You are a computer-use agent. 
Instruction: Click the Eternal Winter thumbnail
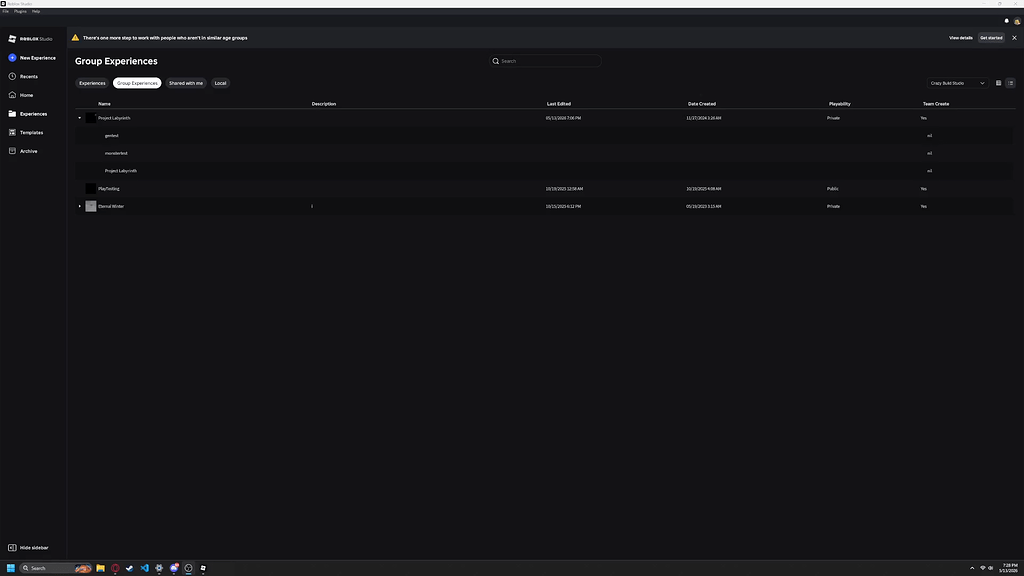click(91, 206)
